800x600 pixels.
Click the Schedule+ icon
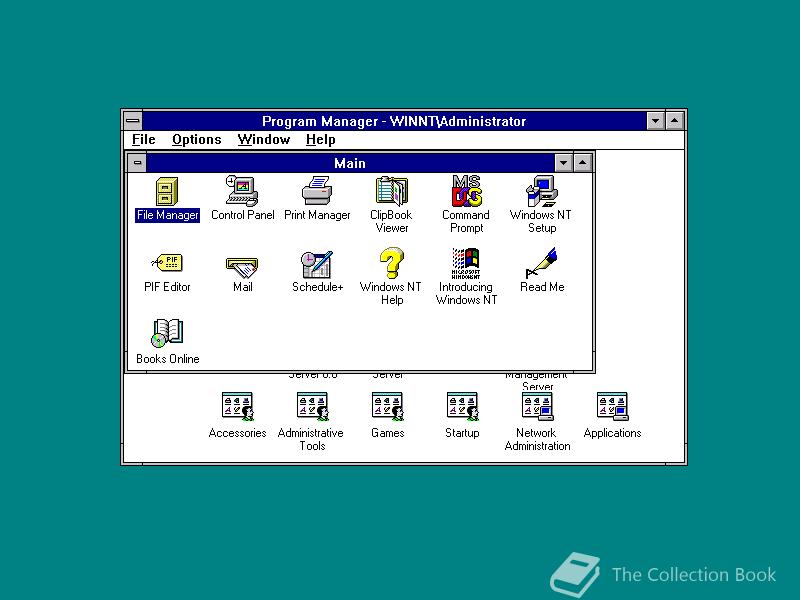point(317,264)
